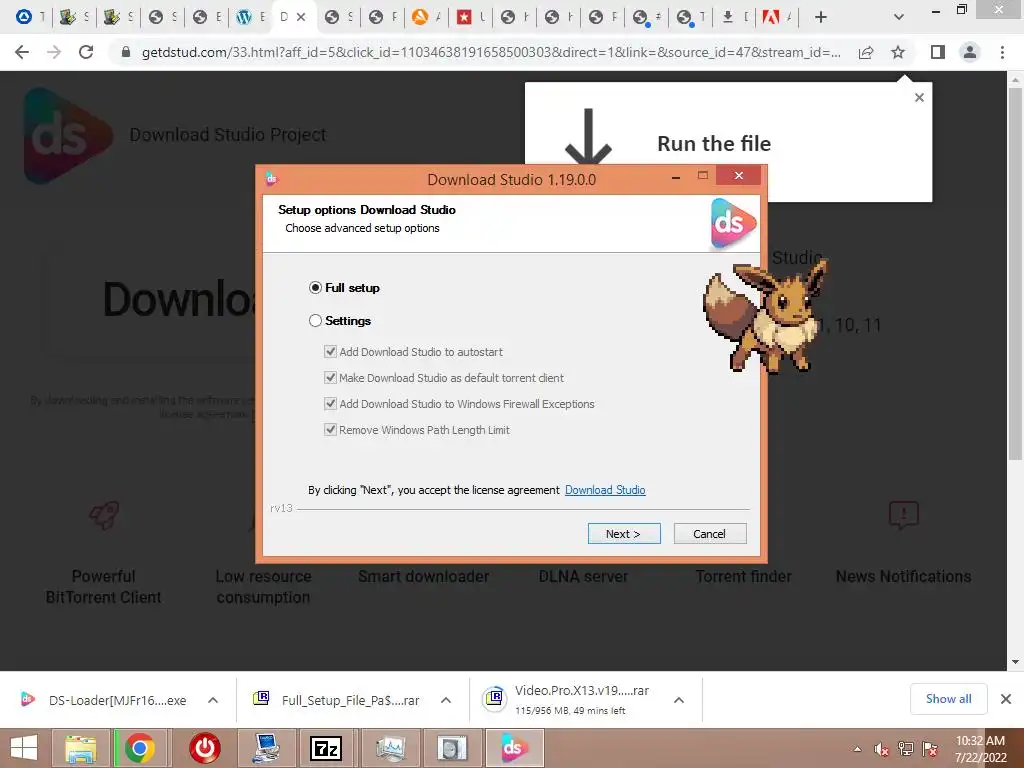Click the News Notifications alert icon
The image size is (1024, 768).
tap(904, 515)
